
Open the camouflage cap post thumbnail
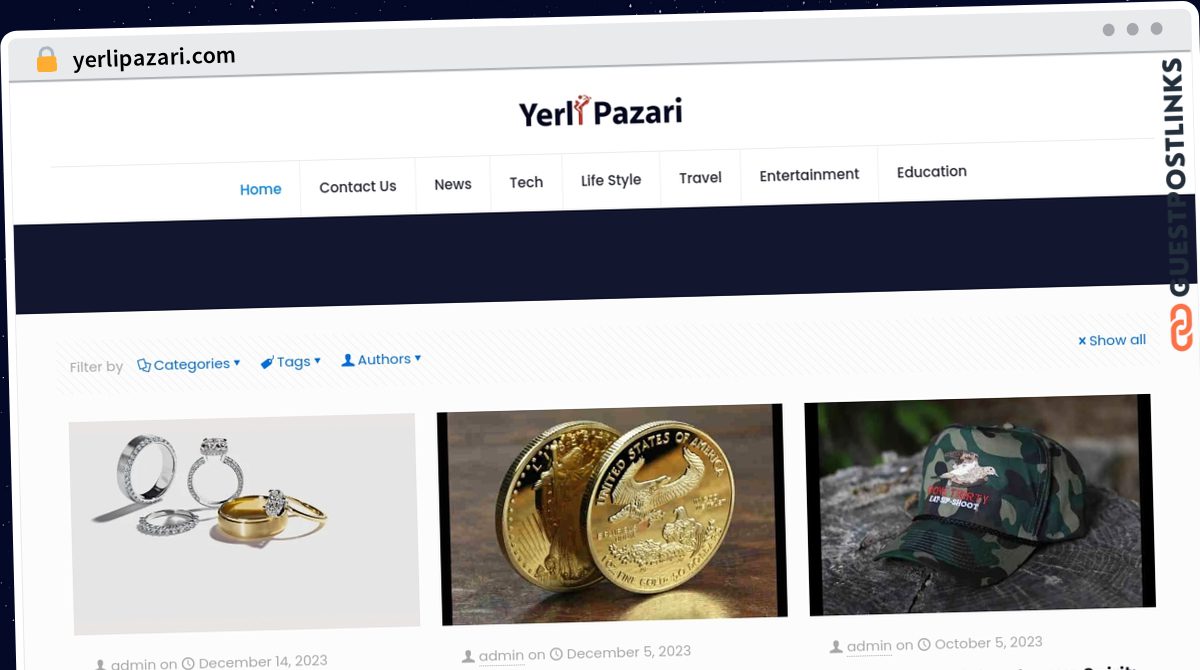[979, 503]
